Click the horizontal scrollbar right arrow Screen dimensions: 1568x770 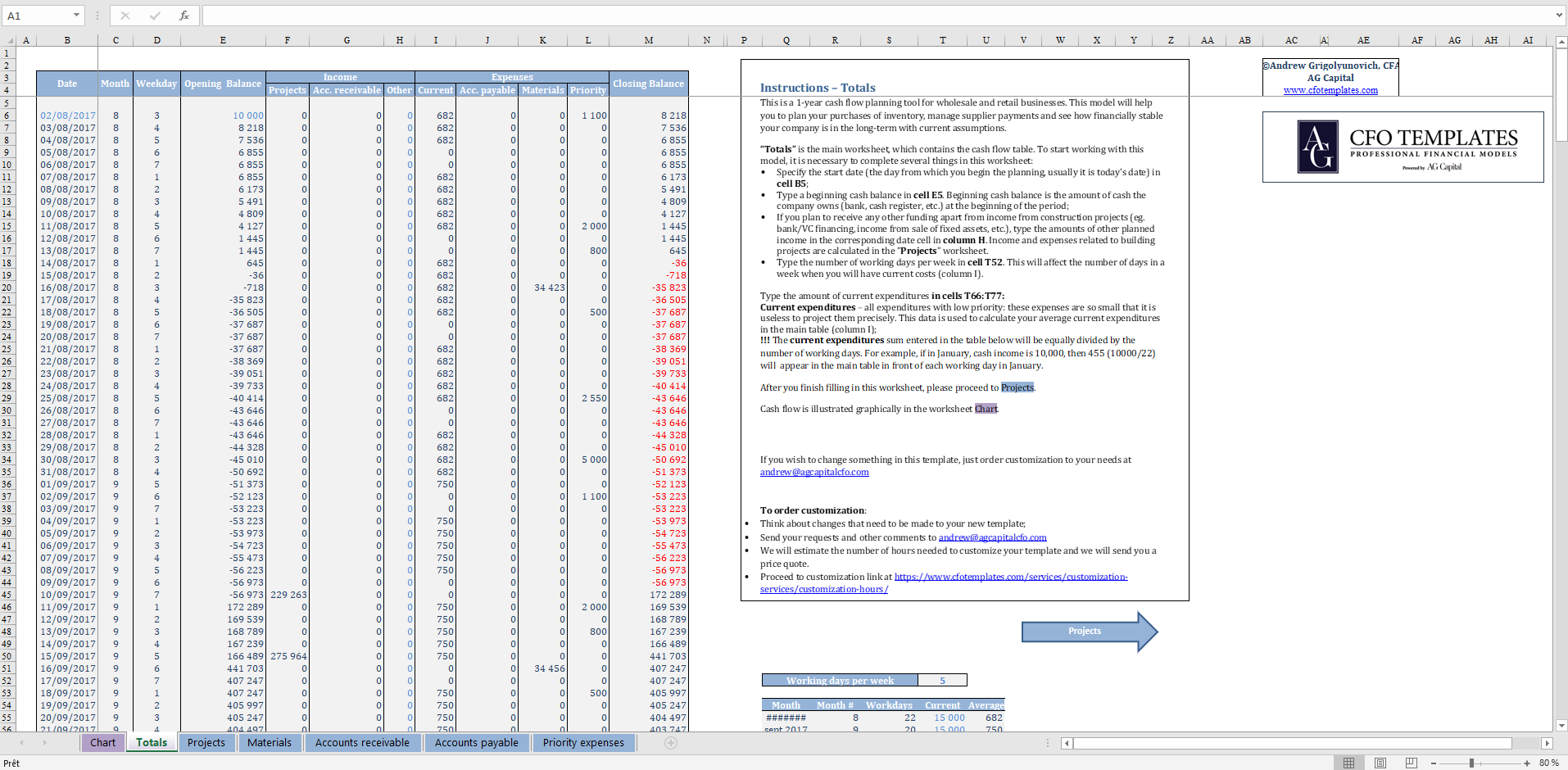click(x=1547, y=743)
